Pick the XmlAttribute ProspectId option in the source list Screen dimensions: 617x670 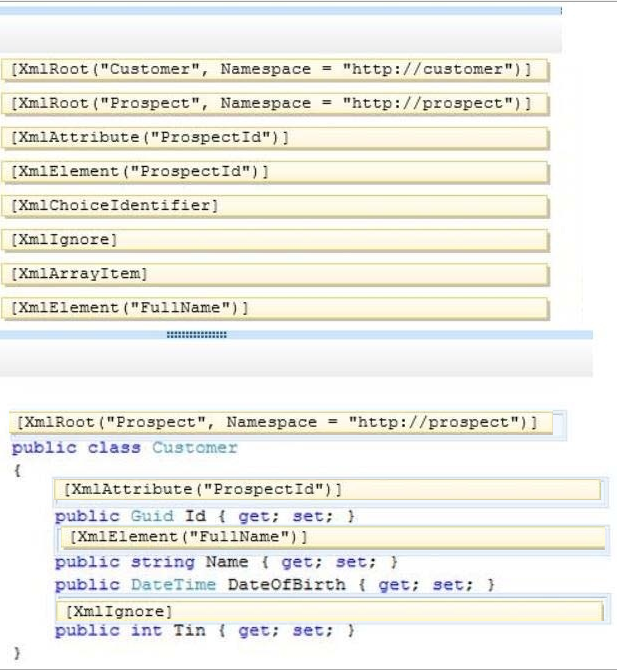[275, 138]
